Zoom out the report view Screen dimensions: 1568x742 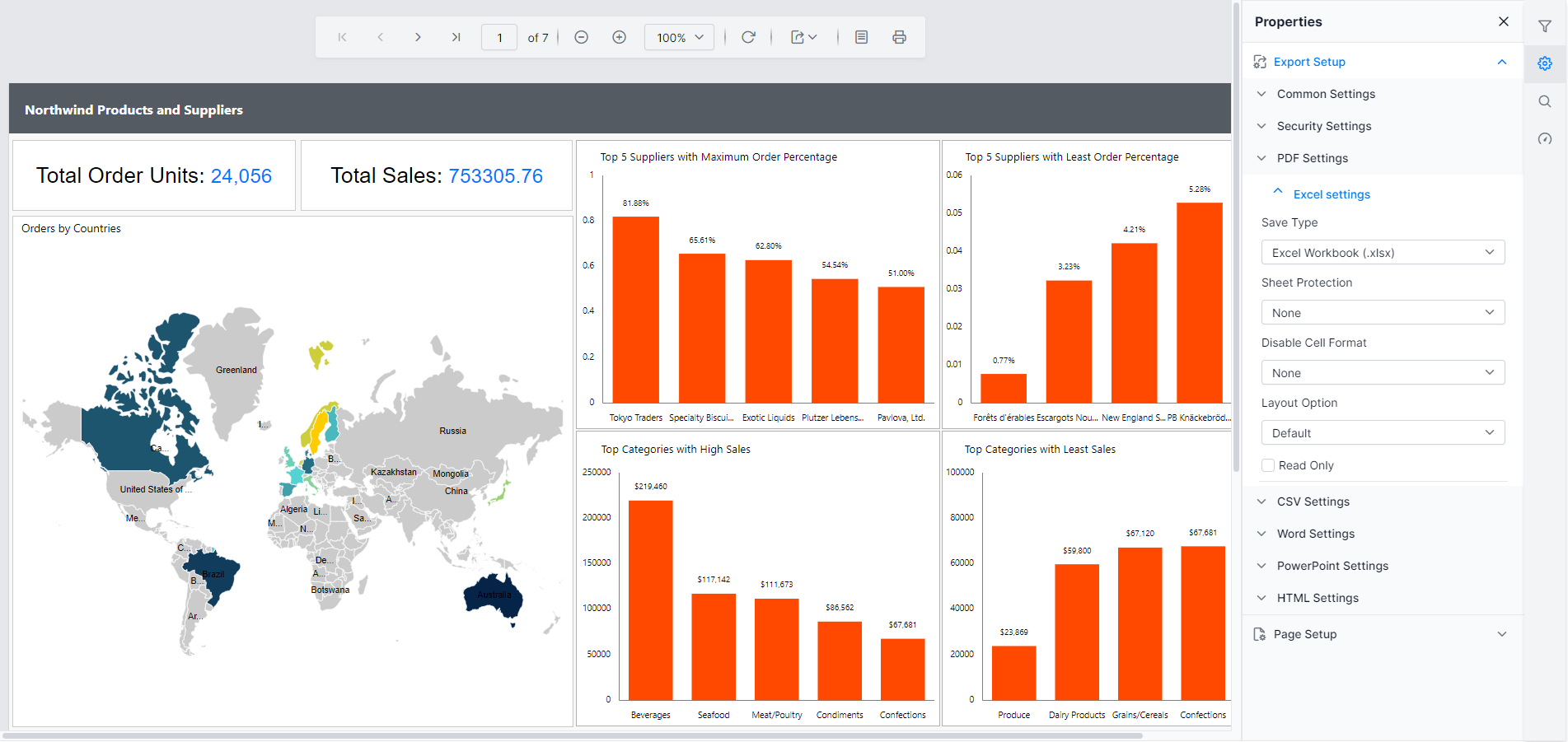pos(581,37)
